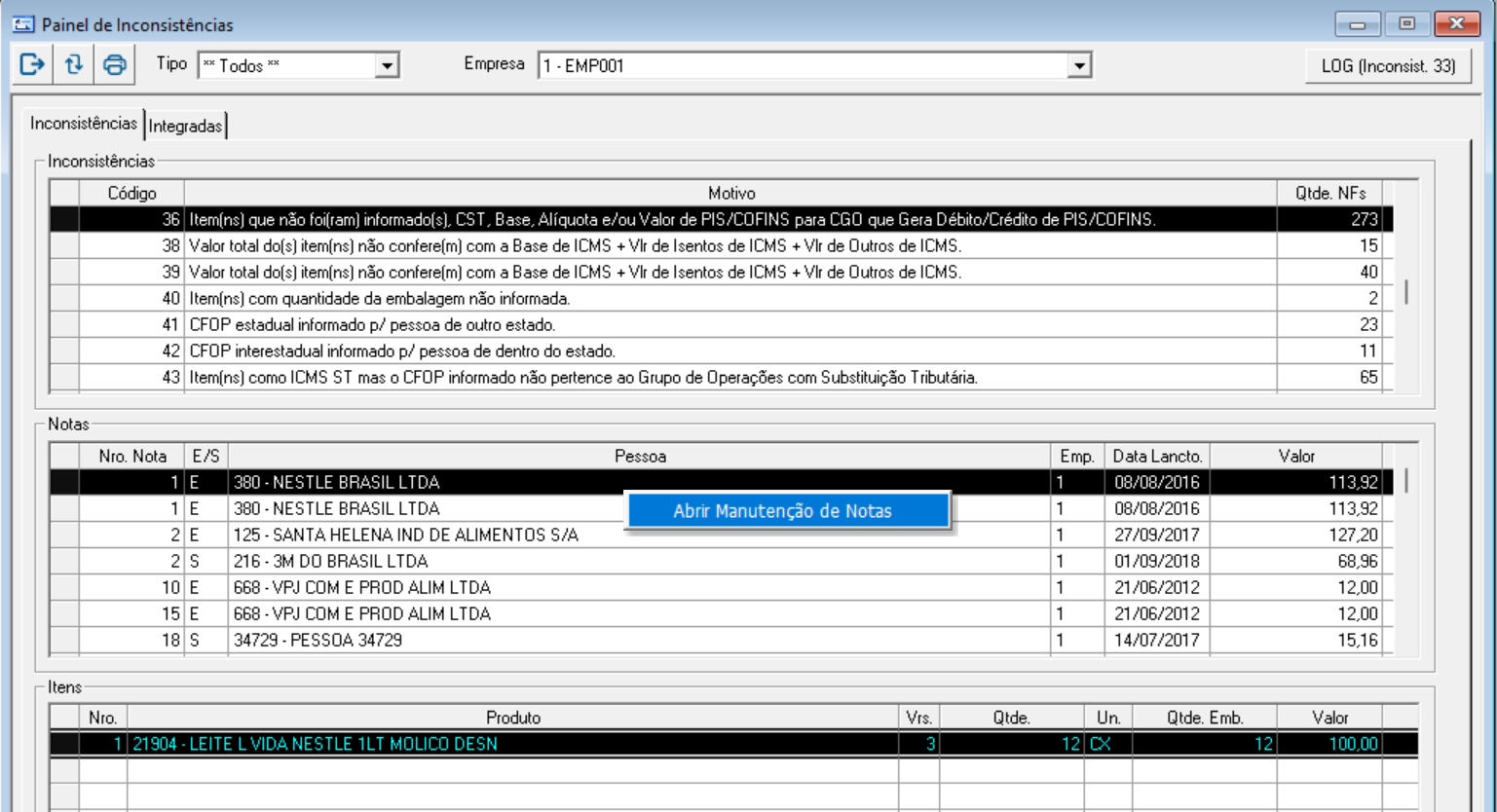Click the Pessoa column header
Image resolution: width=1497 pixels, height=812 pixels.
(640, 456)
